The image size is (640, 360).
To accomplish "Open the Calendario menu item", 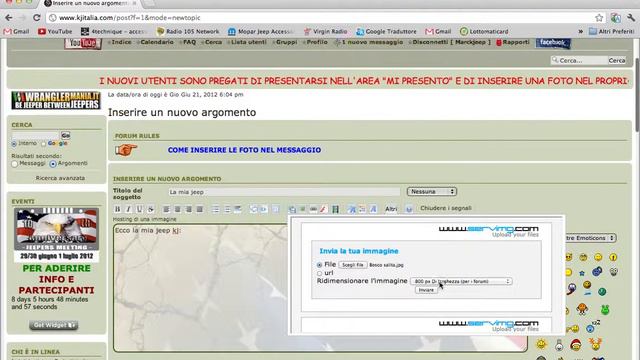I will (x=157, y=42).
